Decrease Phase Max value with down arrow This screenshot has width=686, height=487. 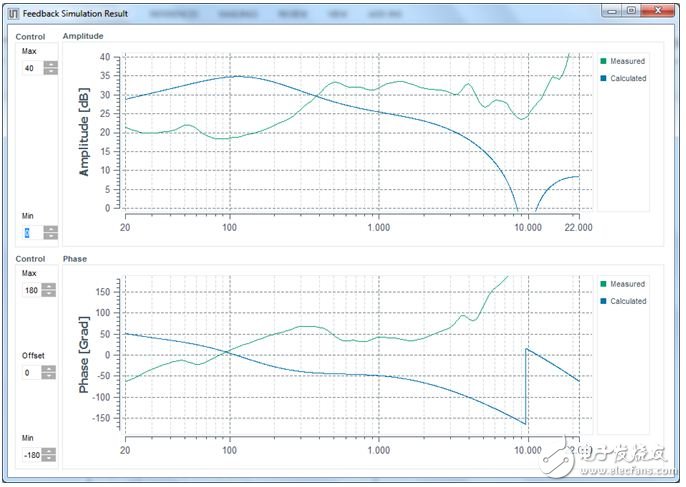coord(49,294)
